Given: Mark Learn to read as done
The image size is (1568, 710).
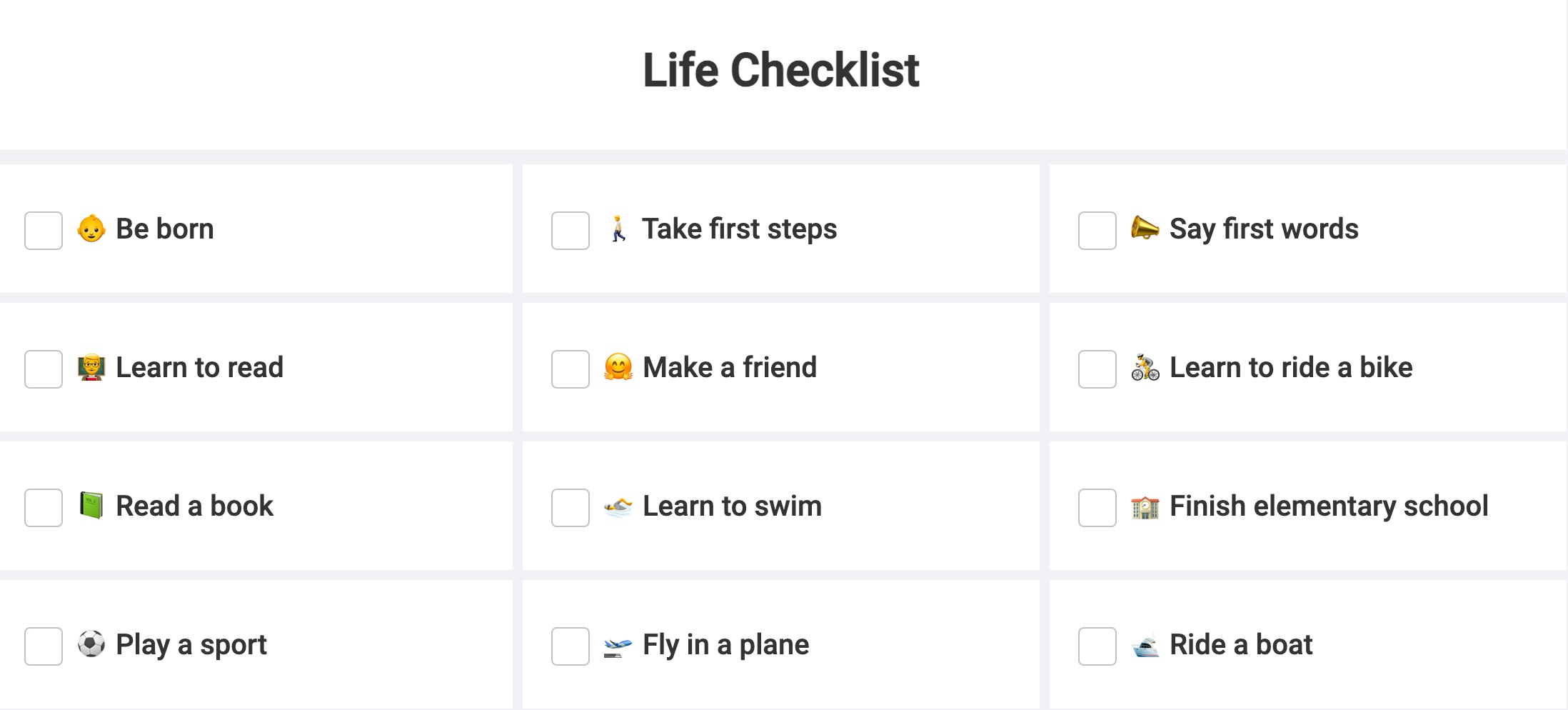Looking at the screenshot, I should pos(44,369).
